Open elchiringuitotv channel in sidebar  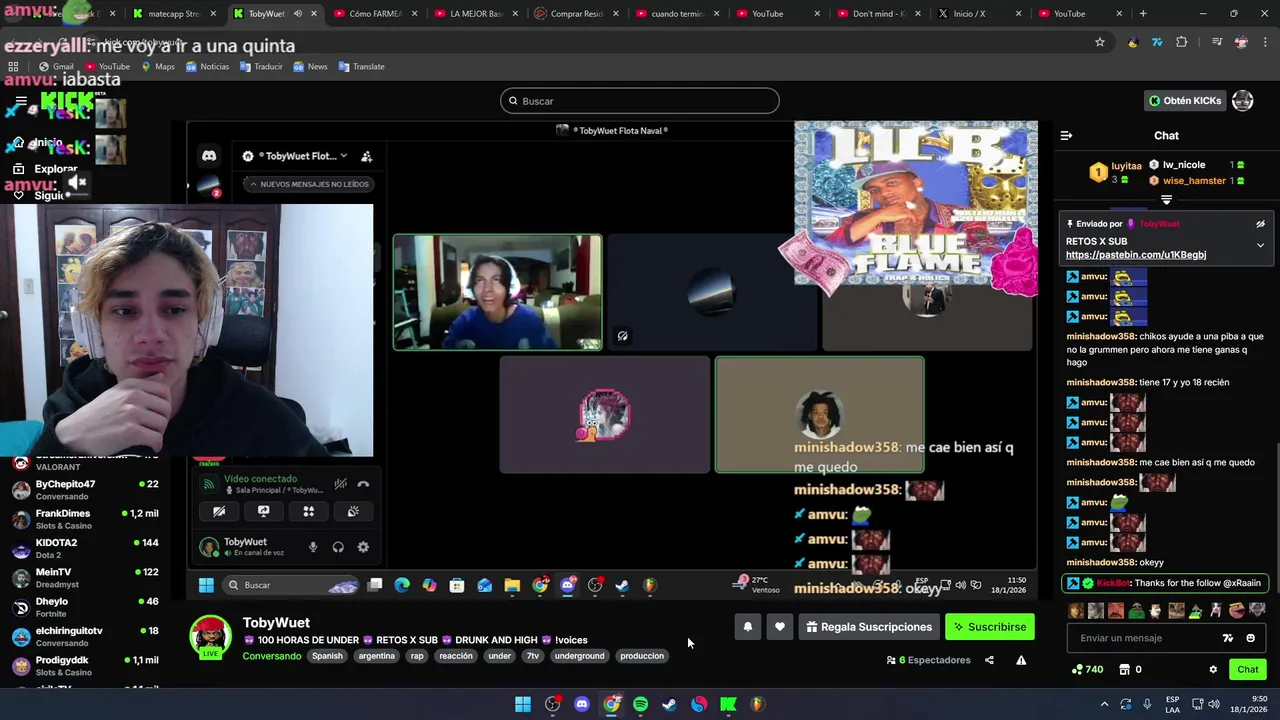click(x=85, y=636)
